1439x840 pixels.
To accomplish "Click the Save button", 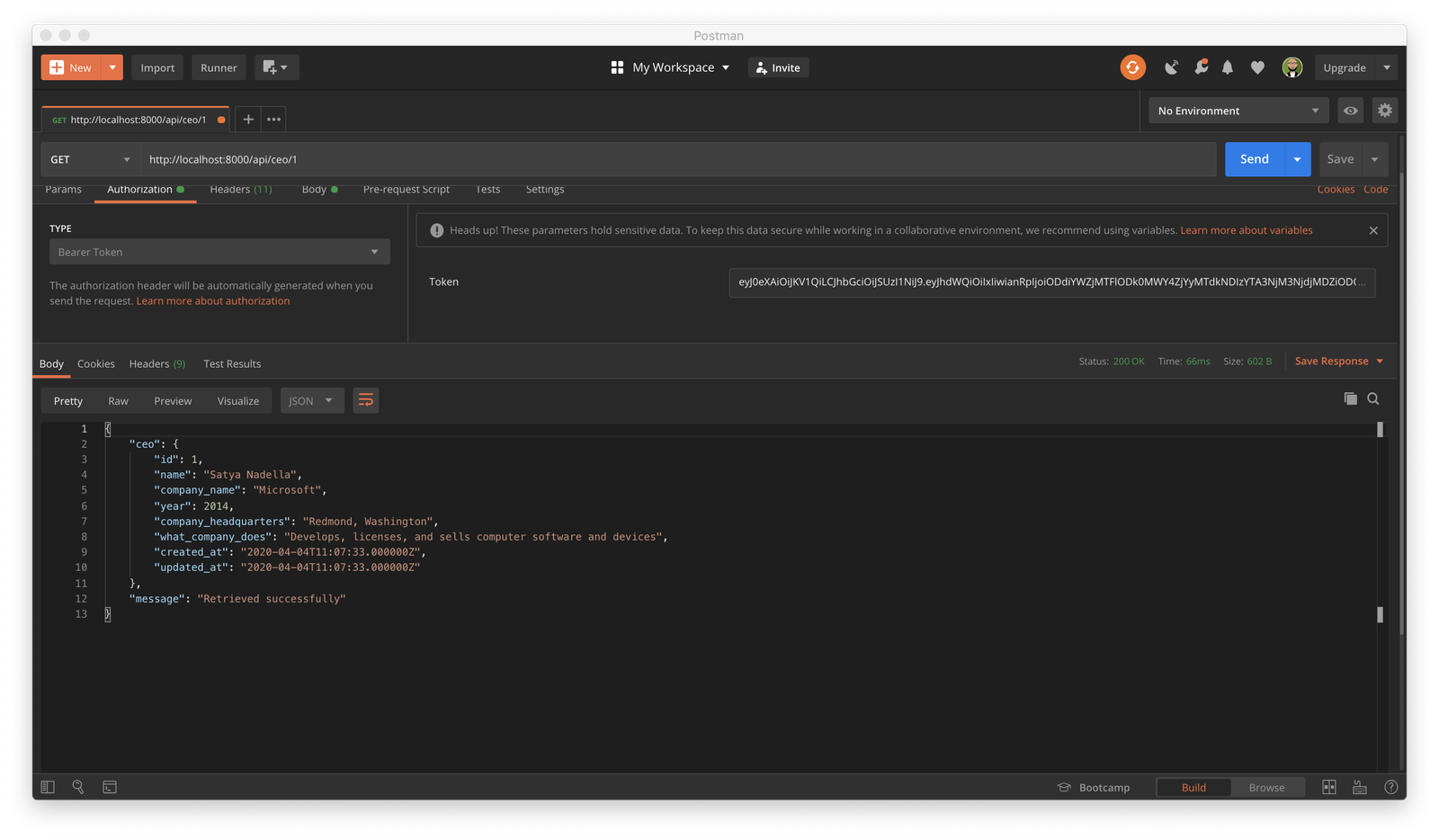I will [1340, 159].
